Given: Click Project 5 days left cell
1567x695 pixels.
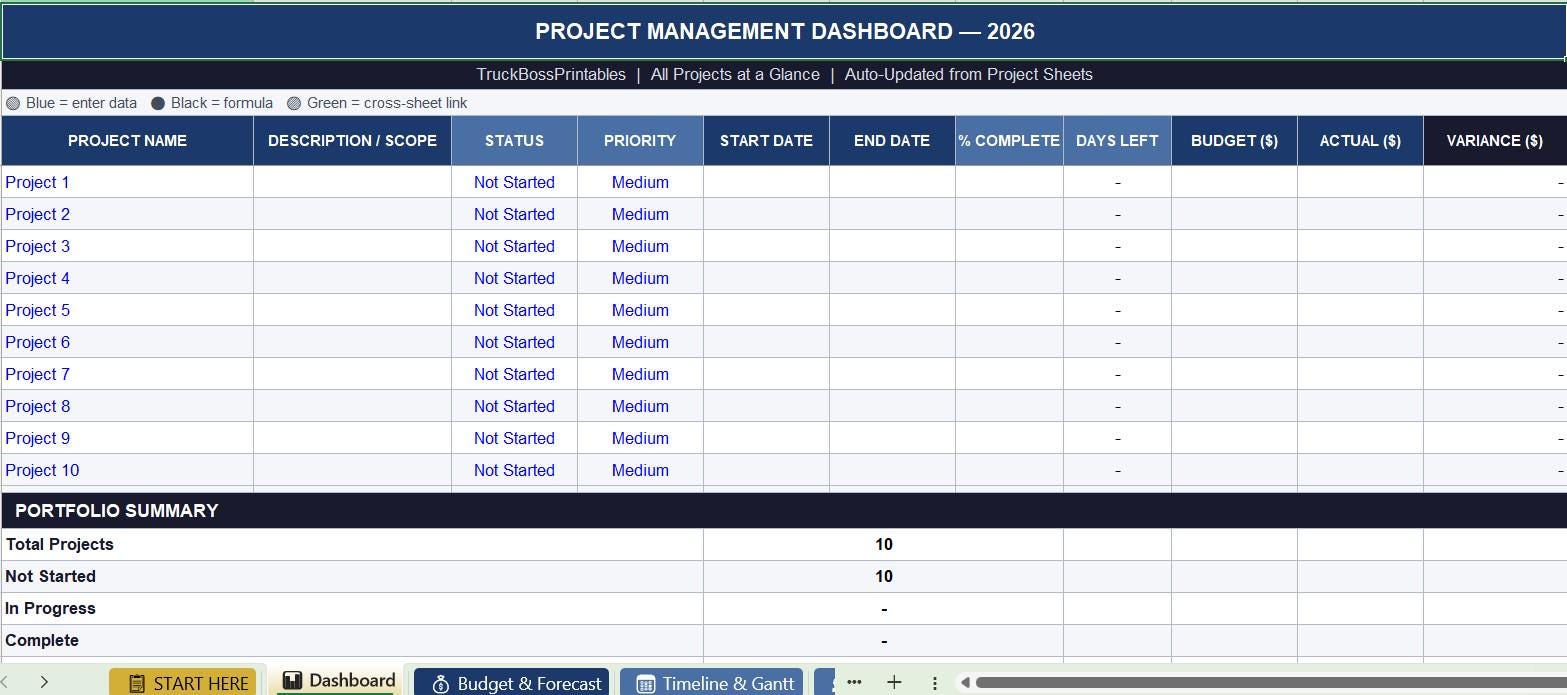Looking at the screenshot, I should [1117, 310].
